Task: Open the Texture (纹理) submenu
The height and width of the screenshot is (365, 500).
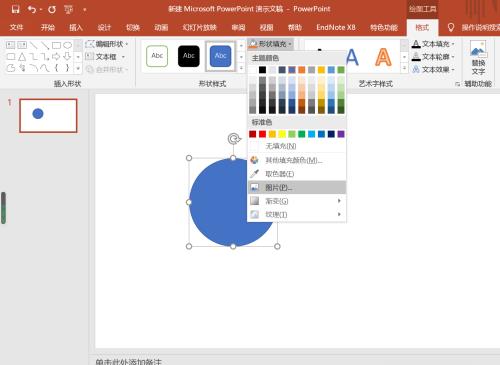Action: 297,214
